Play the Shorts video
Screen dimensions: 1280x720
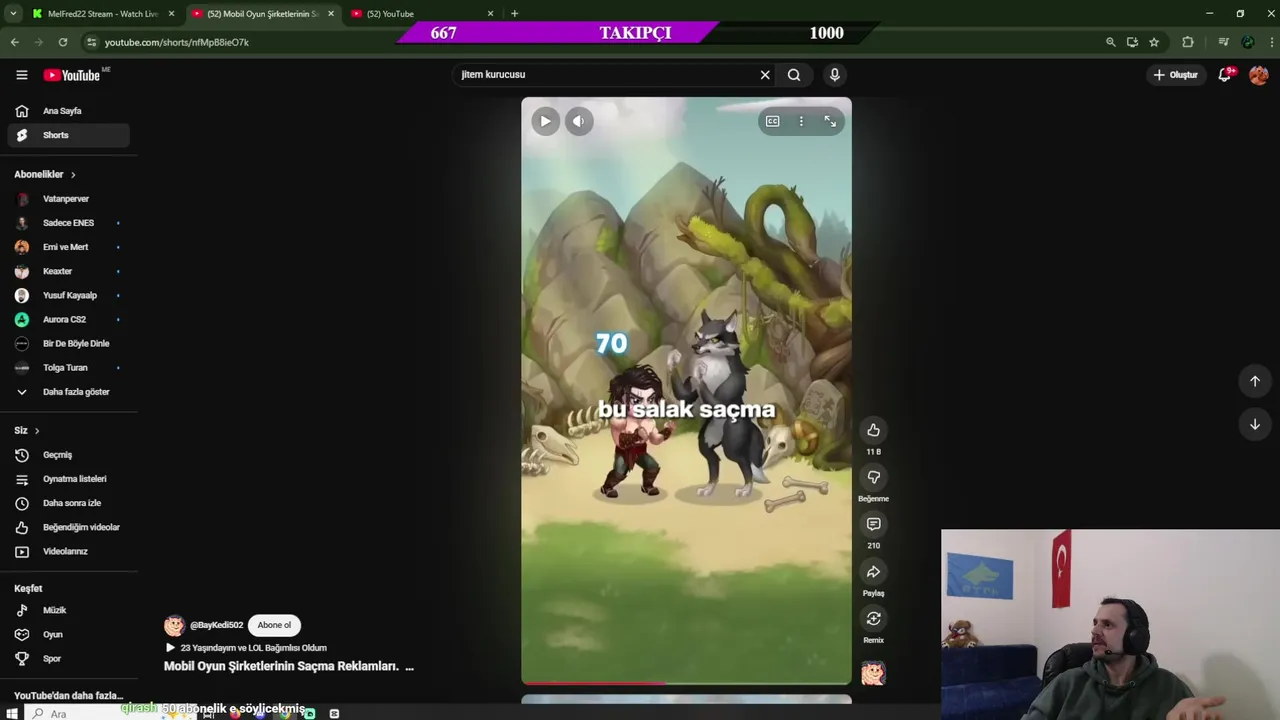(x=545, y=121)
